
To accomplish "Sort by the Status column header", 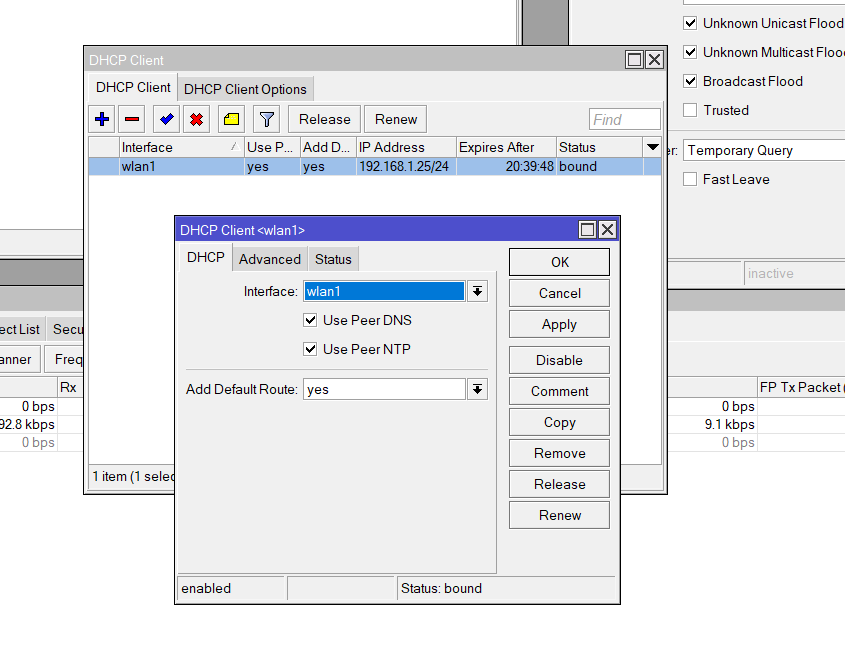I will coord(599,147).
